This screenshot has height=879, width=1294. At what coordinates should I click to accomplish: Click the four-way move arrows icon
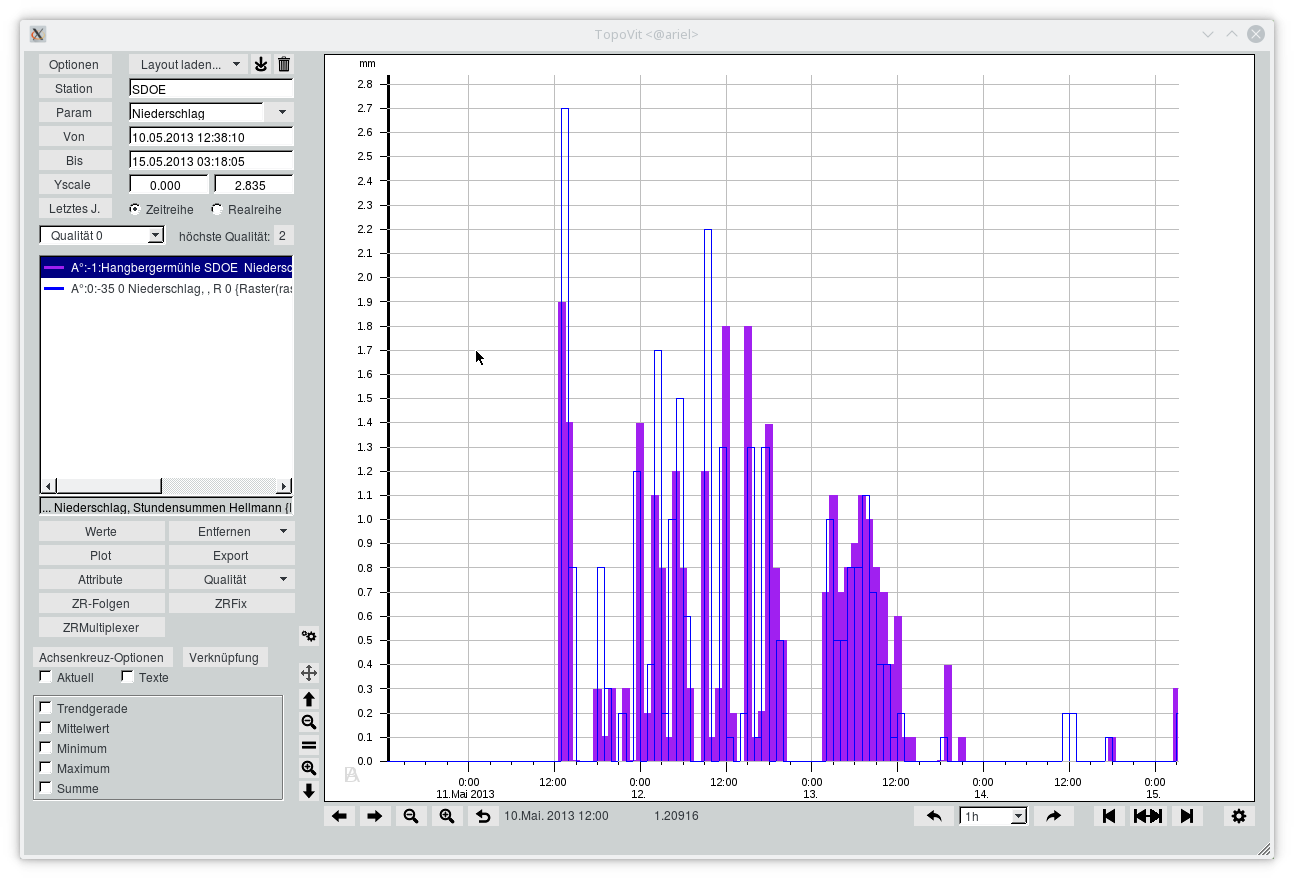309,673
